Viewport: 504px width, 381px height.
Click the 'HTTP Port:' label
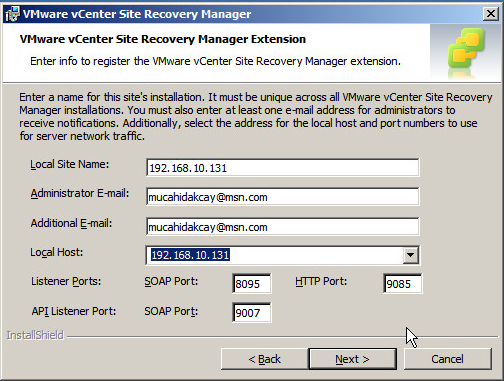click(321, 282)
